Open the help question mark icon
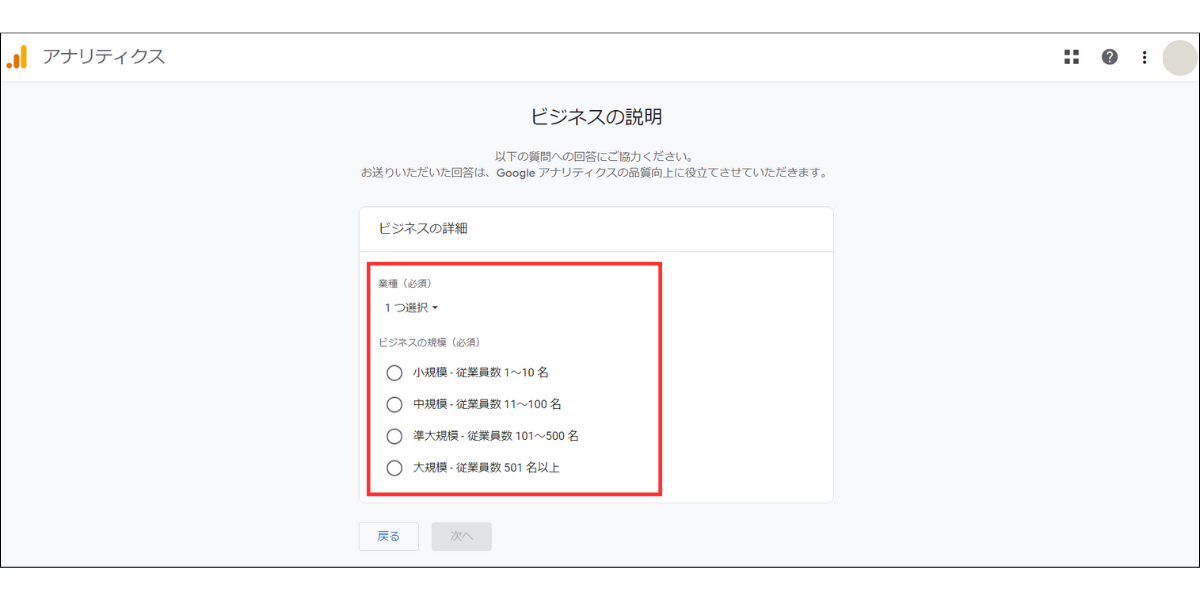The width and height of the screenshot is (1200, 600). click(x=1110, y=57)
